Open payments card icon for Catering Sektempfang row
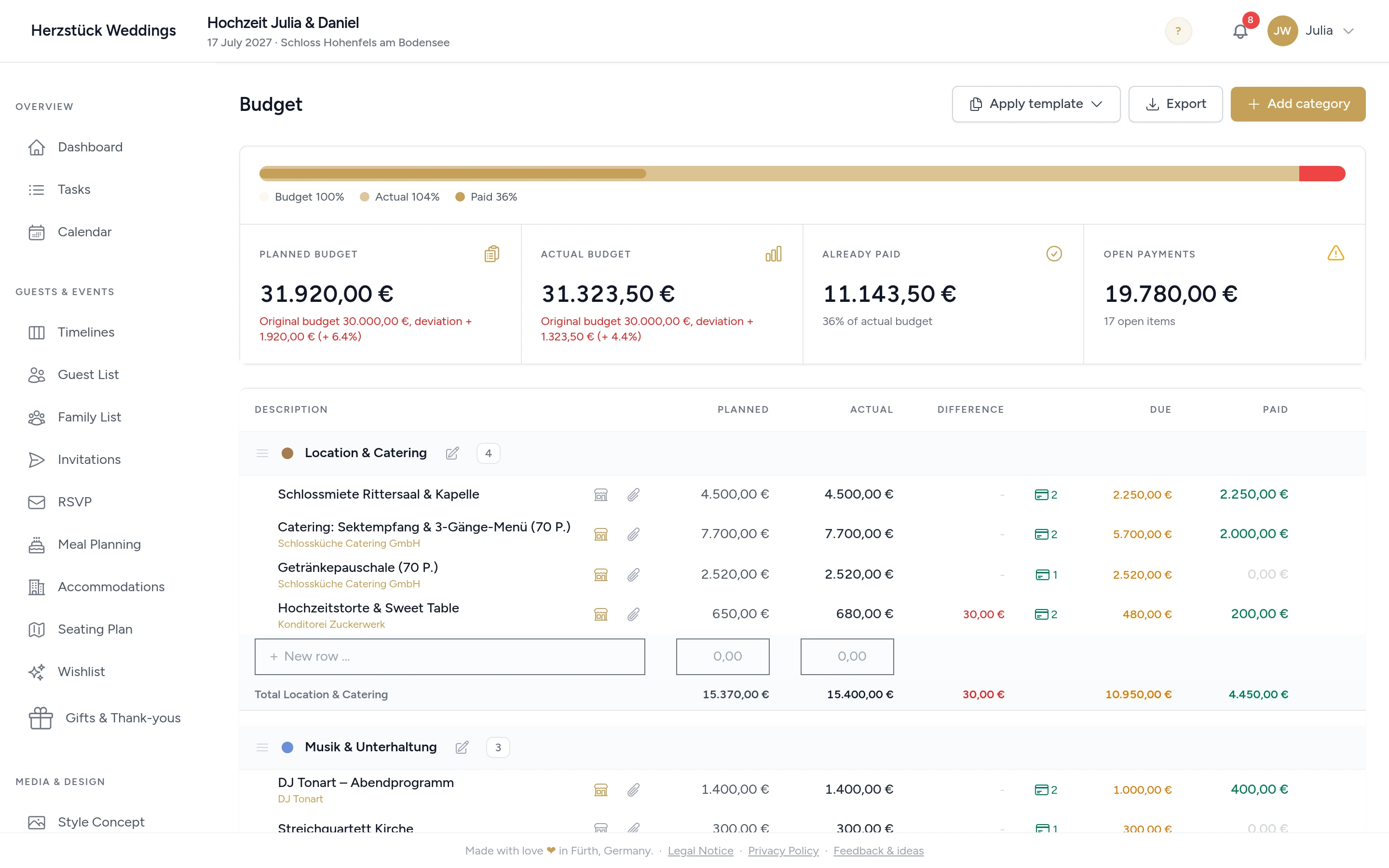The image size is (1389, 868). pyautogui.click(x=1046, y=534)
